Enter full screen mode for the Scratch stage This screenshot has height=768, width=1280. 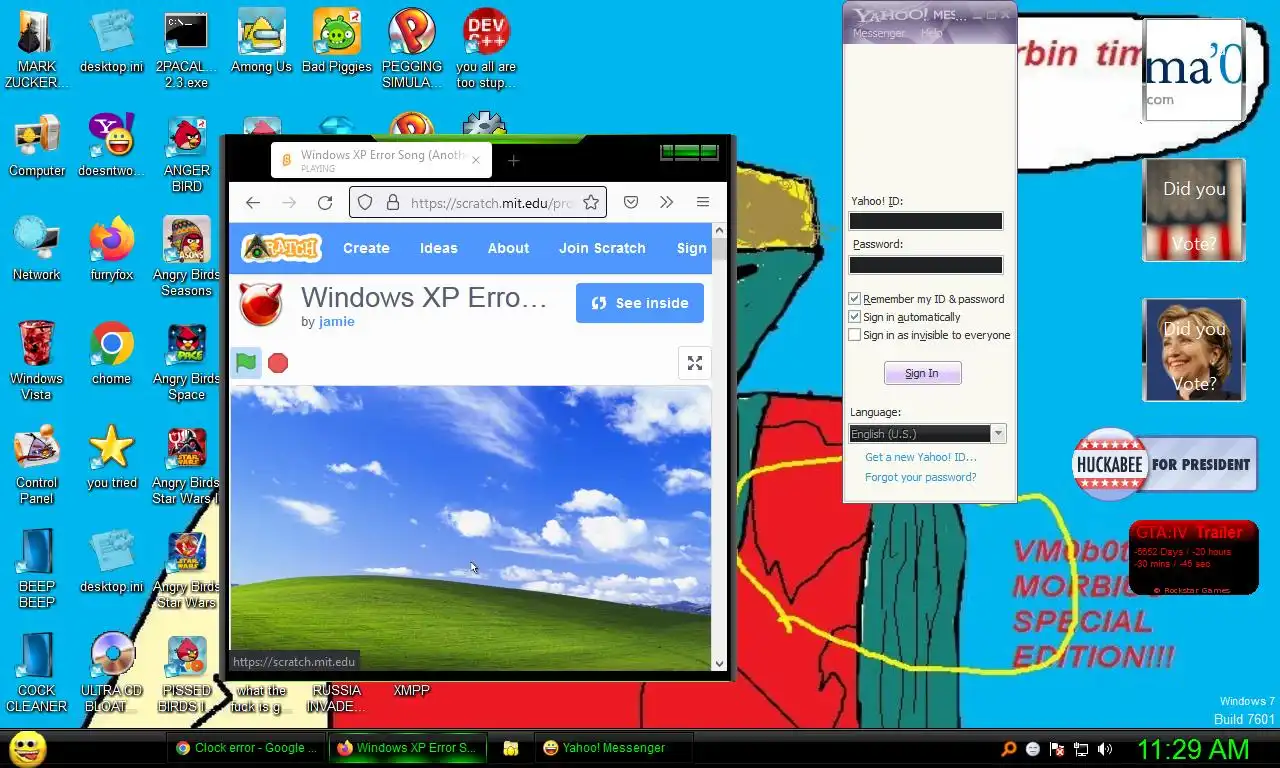pos(695,363)
